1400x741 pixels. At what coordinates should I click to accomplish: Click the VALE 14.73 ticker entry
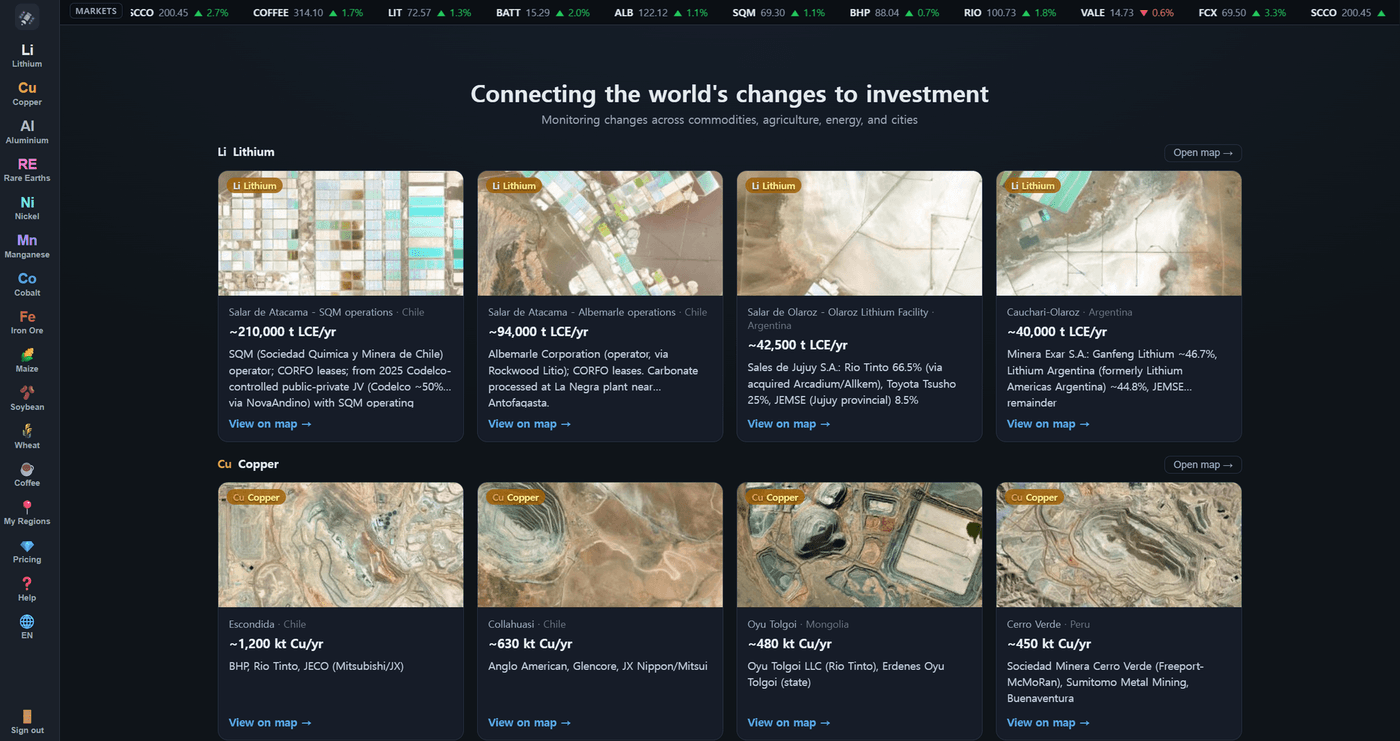1127,13
